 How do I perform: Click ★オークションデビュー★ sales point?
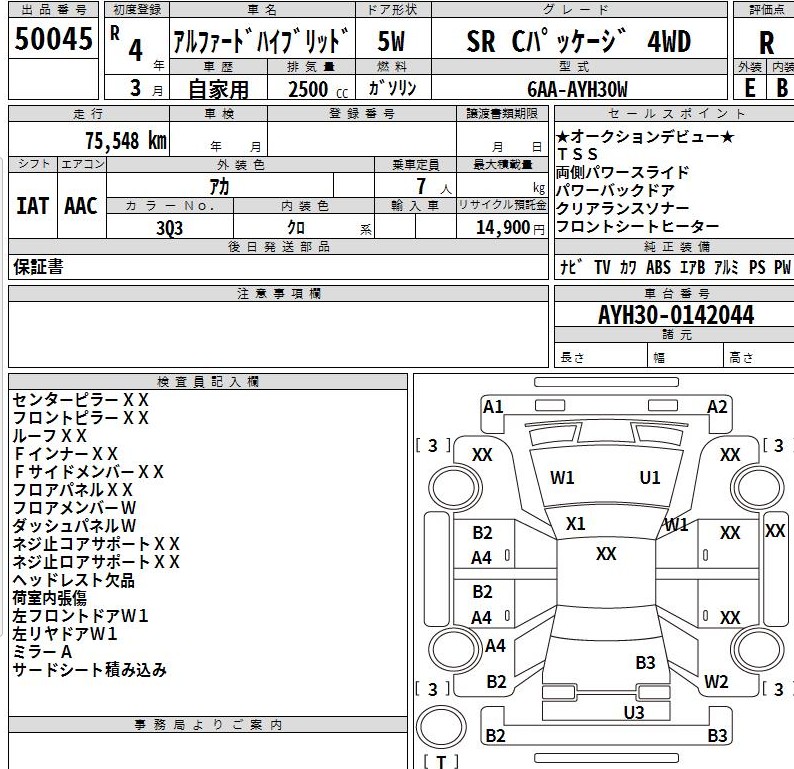point(645,137)
